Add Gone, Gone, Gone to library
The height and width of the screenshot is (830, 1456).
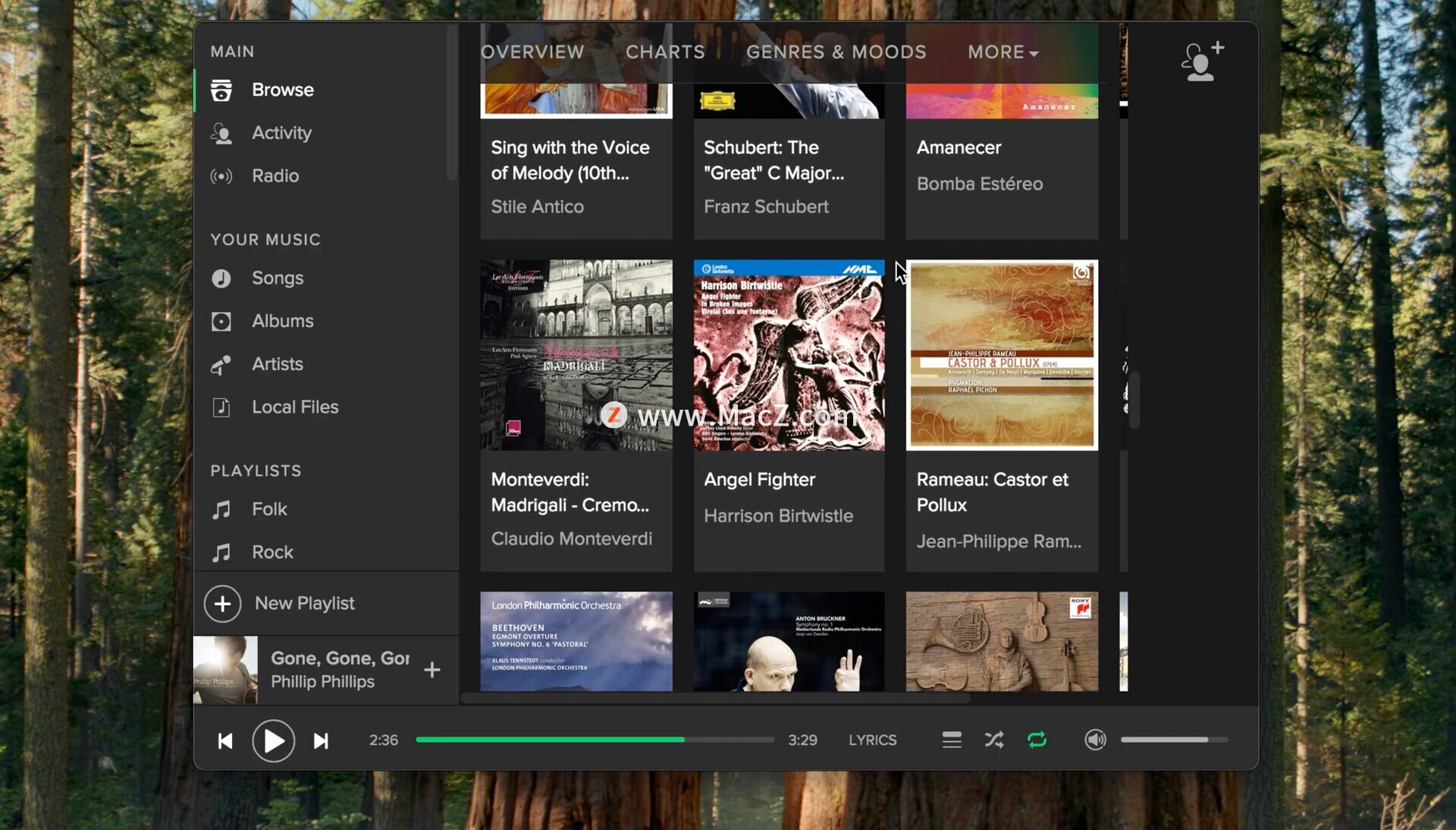coord(432,670)
